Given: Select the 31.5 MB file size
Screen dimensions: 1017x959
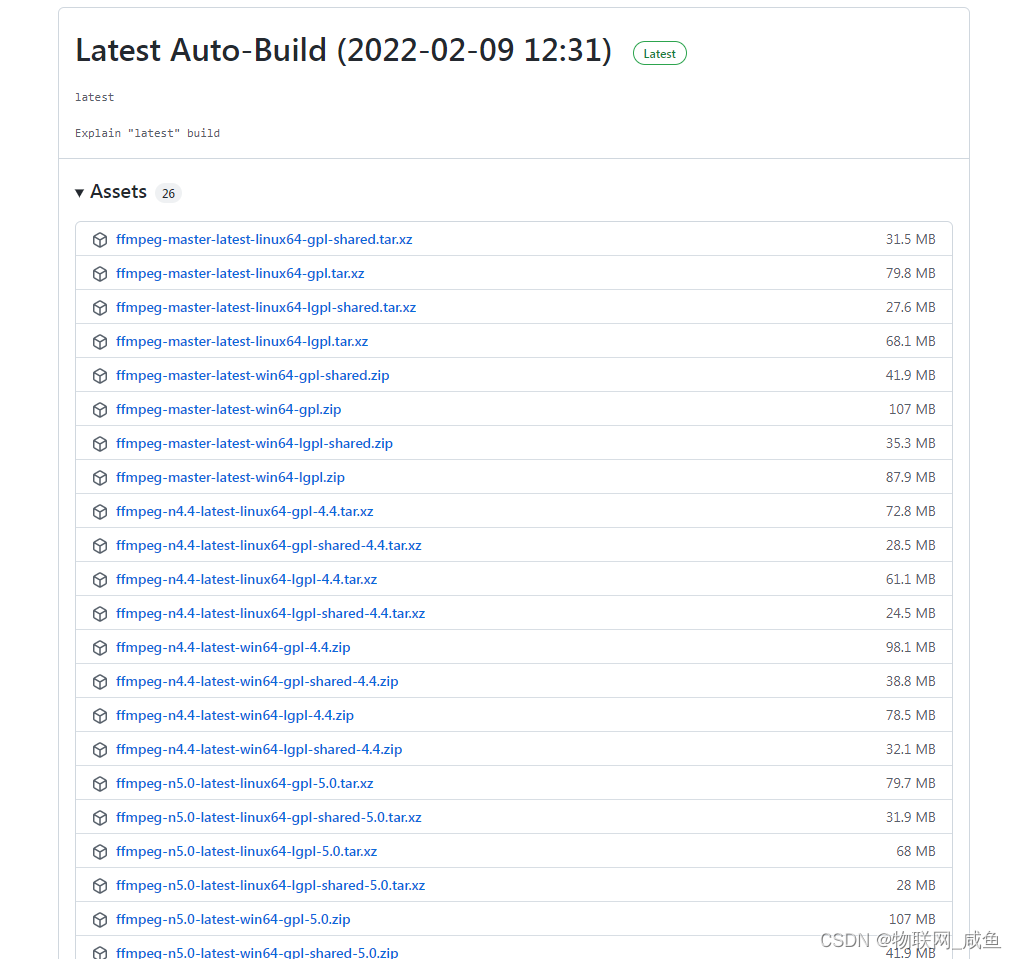Looking at the screenshot, I should 911,239.
